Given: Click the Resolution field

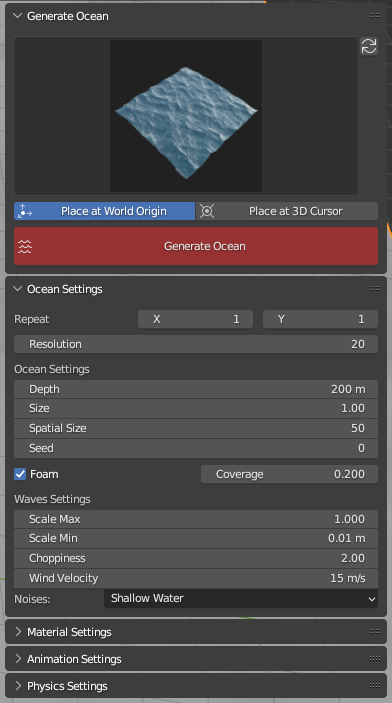Looking at the screenshot, I should [196, 344].
